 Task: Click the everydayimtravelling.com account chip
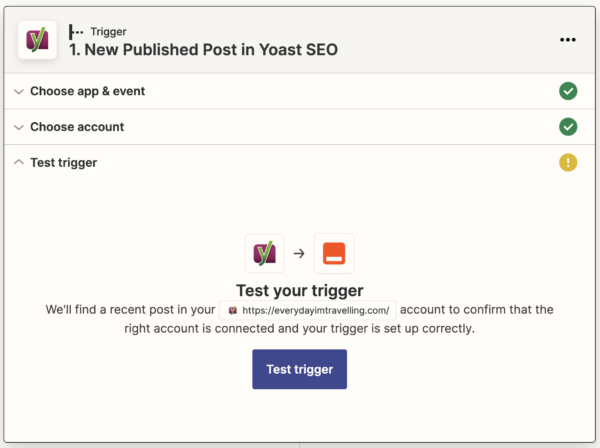pyautogui.click(x=308, y=310)
